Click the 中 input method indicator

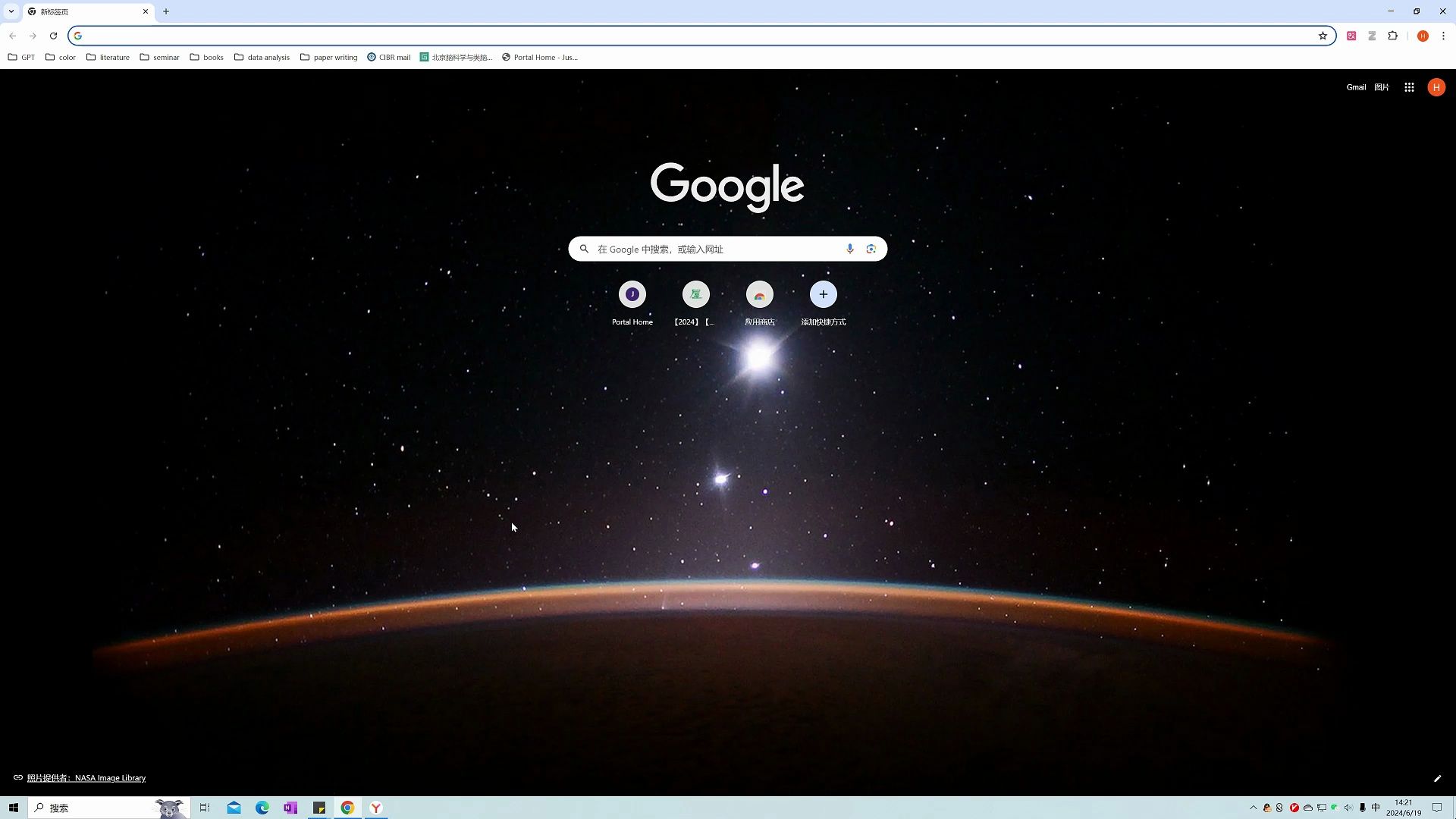[1376, 808]
